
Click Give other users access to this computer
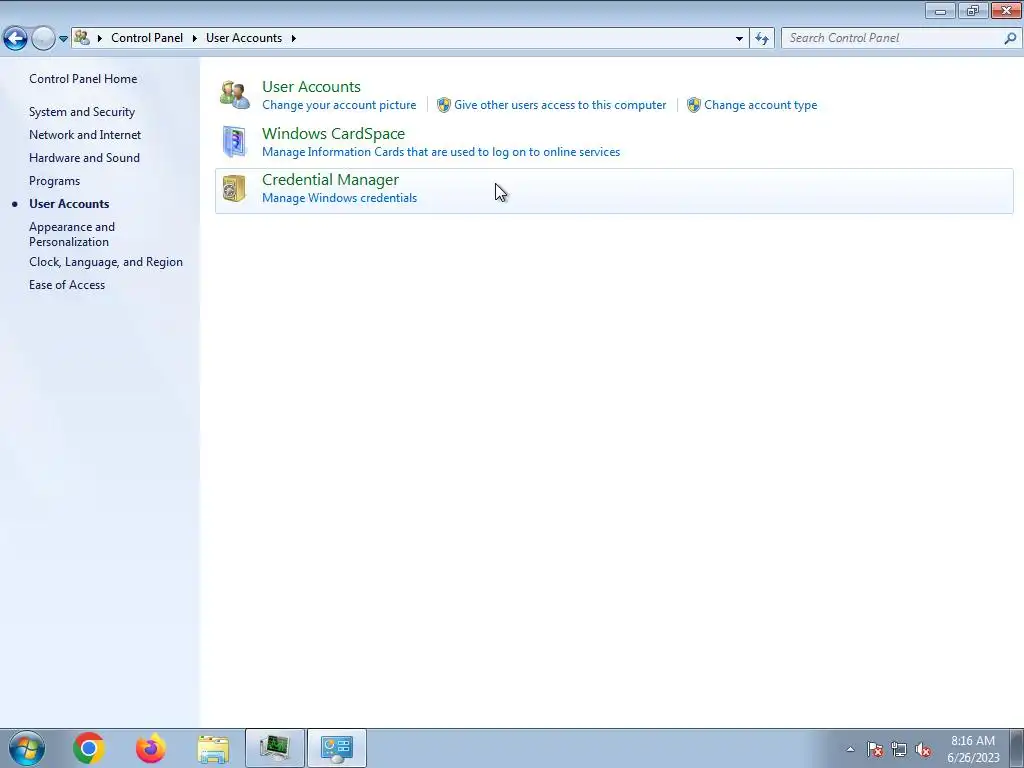pos(560,104)
